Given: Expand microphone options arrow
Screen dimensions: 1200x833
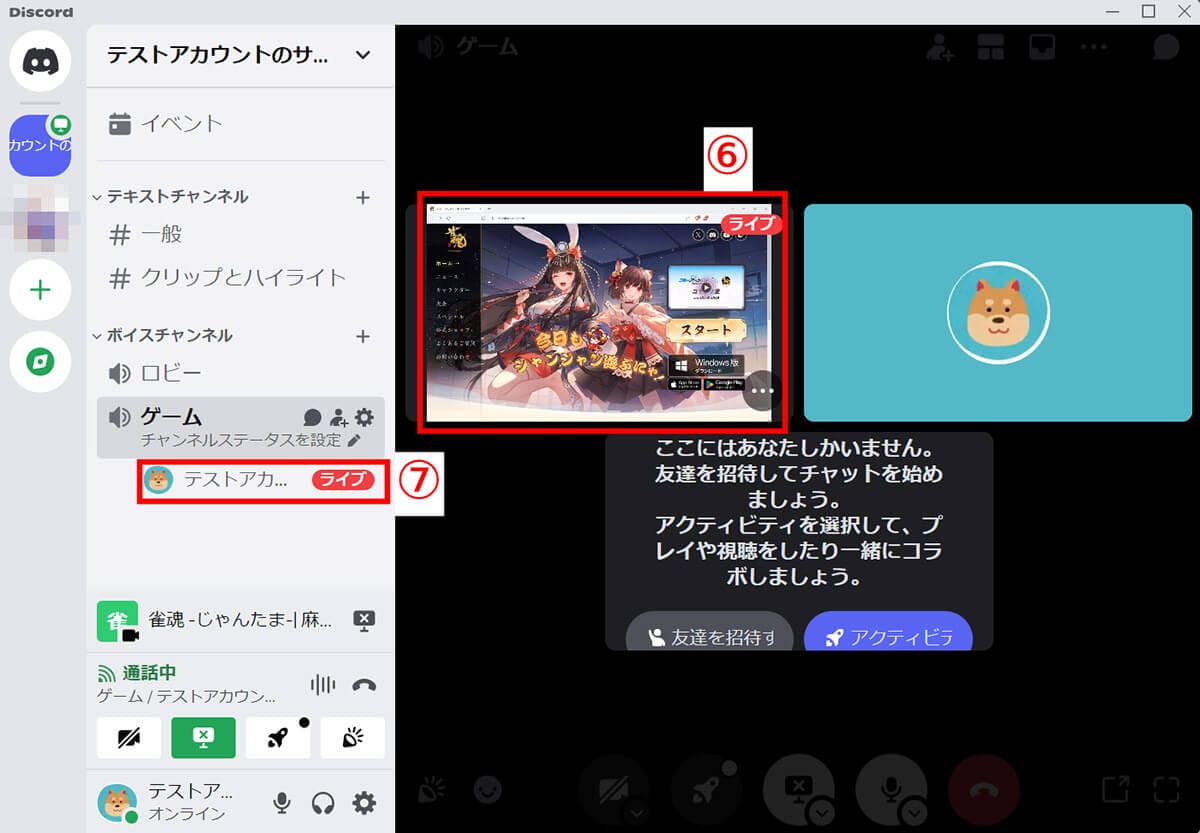Looking at the screenshot, I should [914, 811].
